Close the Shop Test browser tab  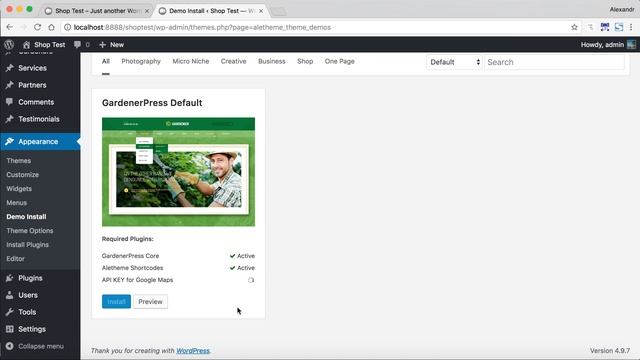click(147, 11)
